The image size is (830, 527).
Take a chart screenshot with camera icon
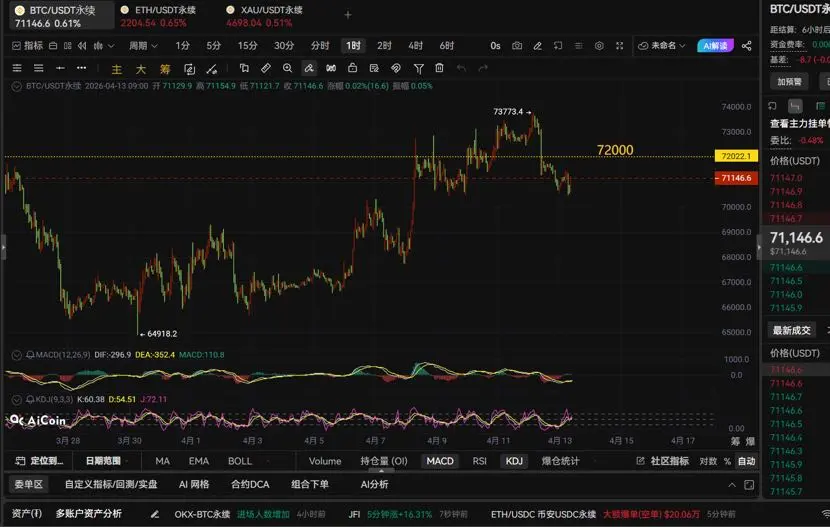(517, 46)
